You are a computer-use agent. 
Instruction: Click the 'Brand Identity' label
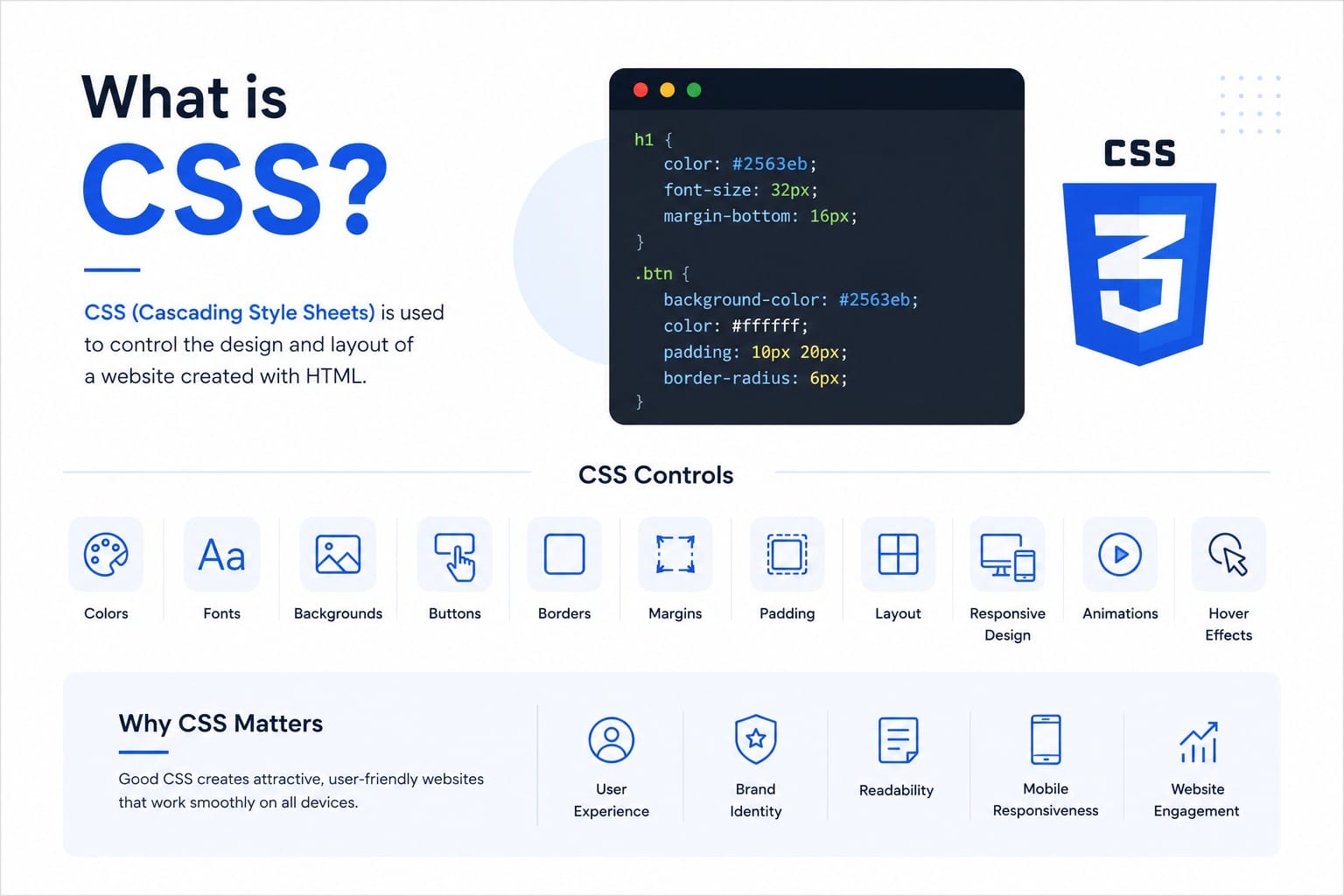pos(756,800)
